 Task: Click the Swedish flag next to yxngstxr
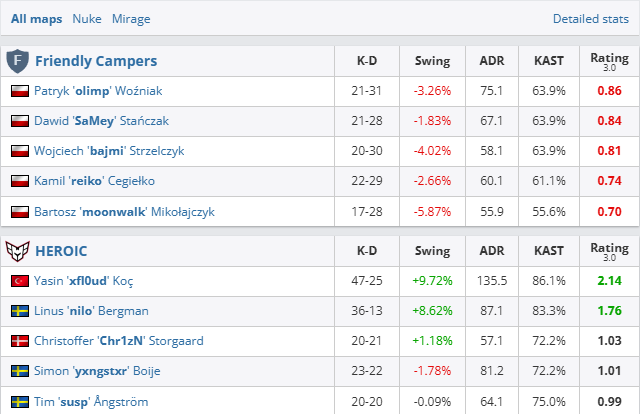pyautogui.click(x=19, y=371)
